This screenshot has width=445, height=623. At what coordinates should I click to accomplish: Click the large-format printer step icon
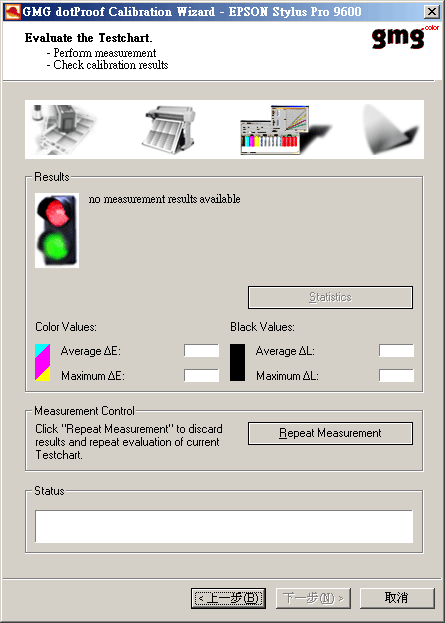click(x=169, y=130)
